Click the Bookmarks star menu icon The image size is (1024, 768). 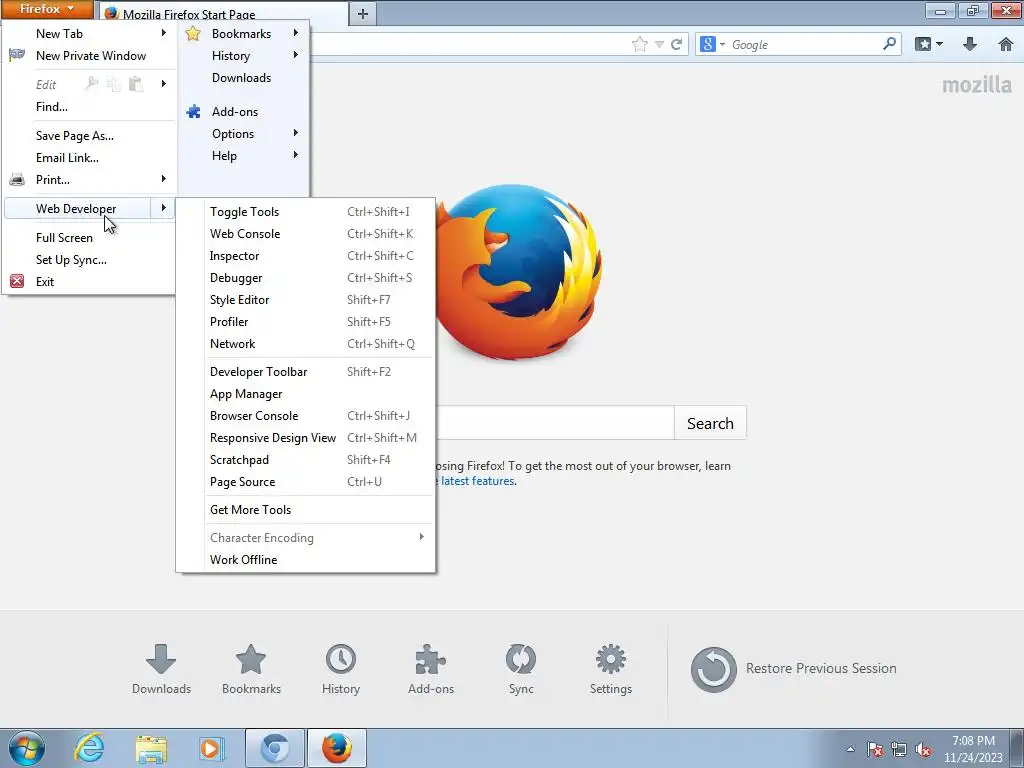coord(193,33)
